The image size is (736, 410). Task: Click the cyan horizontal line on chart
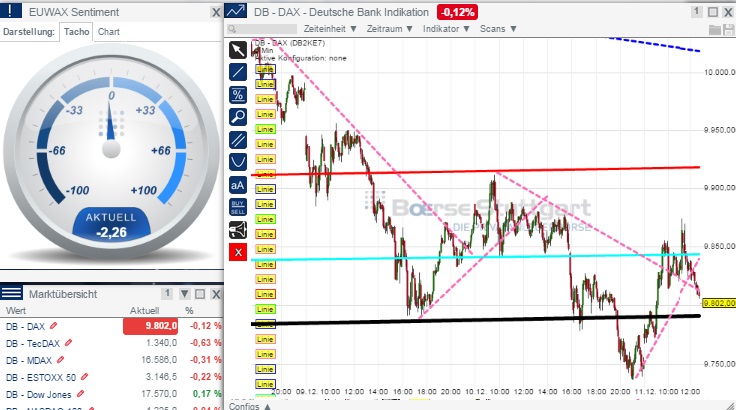pyautogui.click(x=475, y=257)
